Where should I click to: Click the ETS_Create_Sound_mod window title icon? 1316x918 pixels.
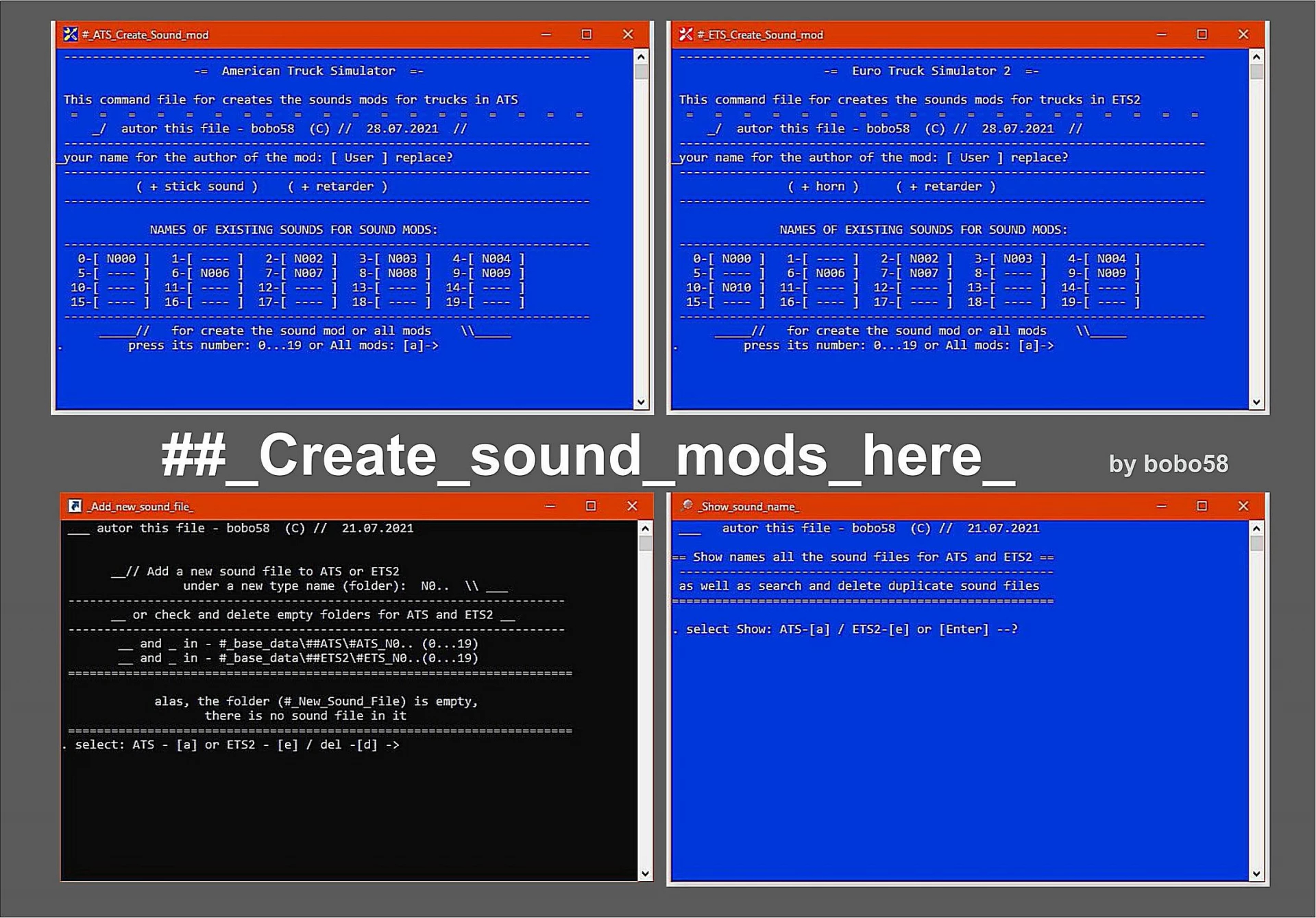pyautogui.click(x=685, y=34)
